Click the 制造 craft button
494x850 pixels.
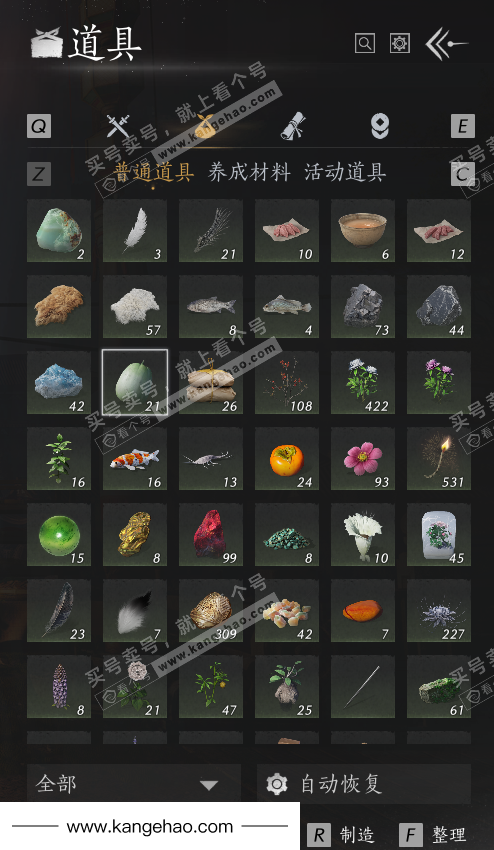(342, 835)
